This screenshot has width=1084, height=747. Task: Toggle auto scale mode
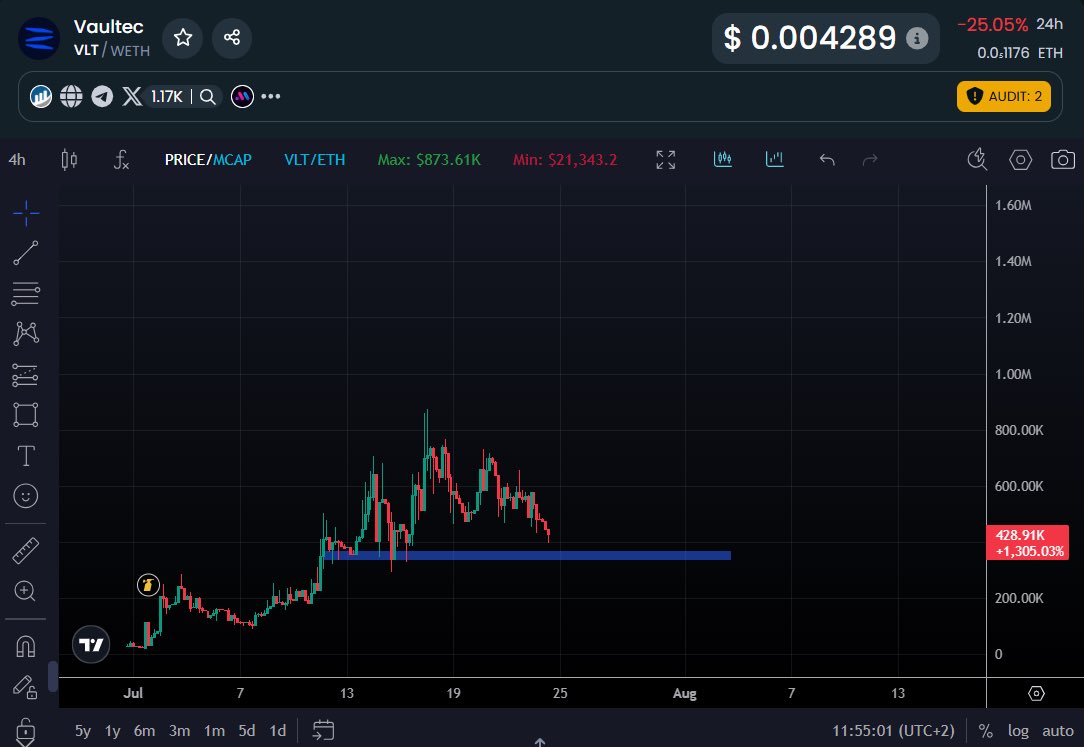coord(1058,730)
